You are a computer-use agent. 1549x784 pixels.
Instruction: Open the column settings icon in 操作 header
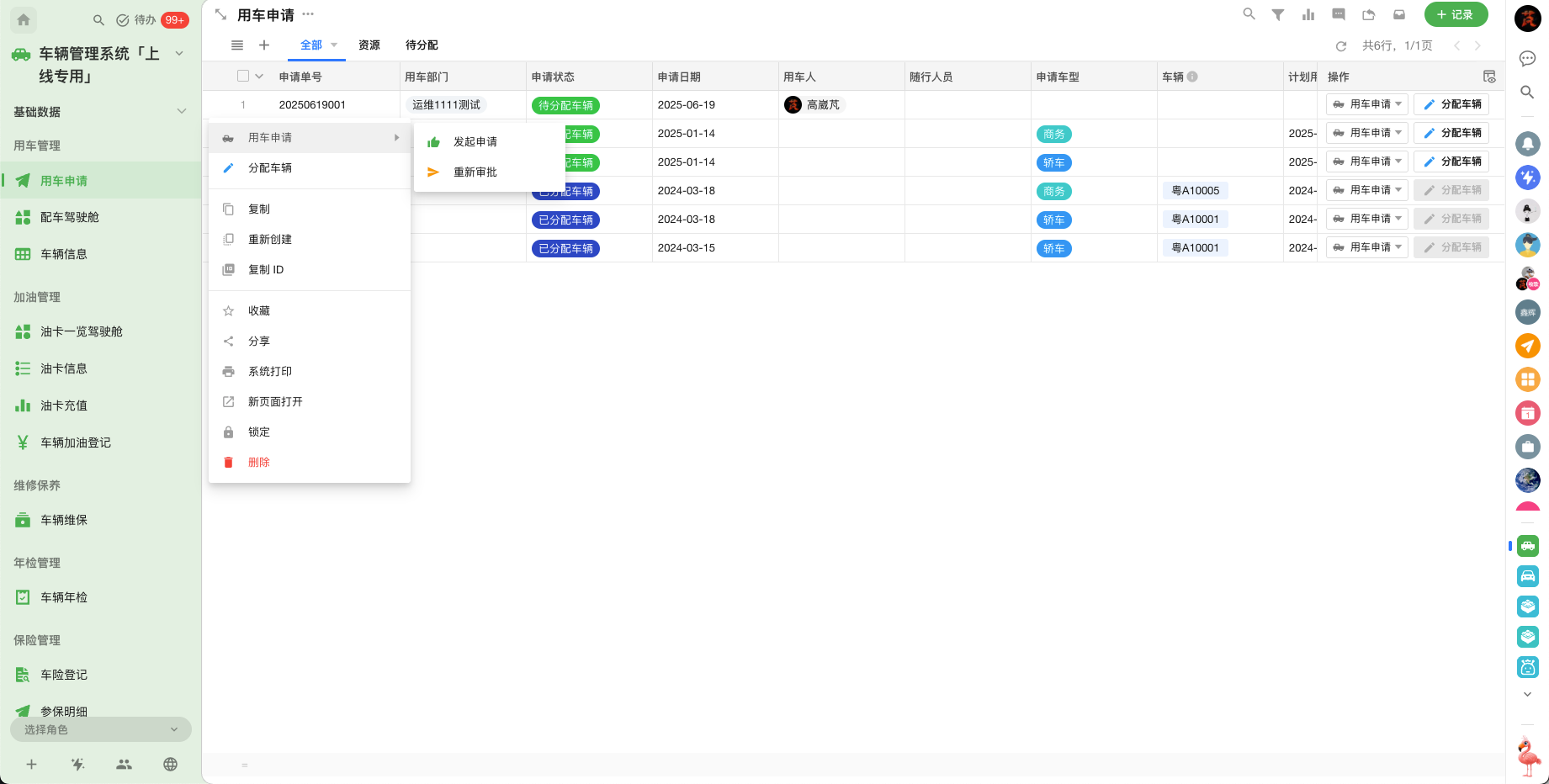tap(1489, 77)
